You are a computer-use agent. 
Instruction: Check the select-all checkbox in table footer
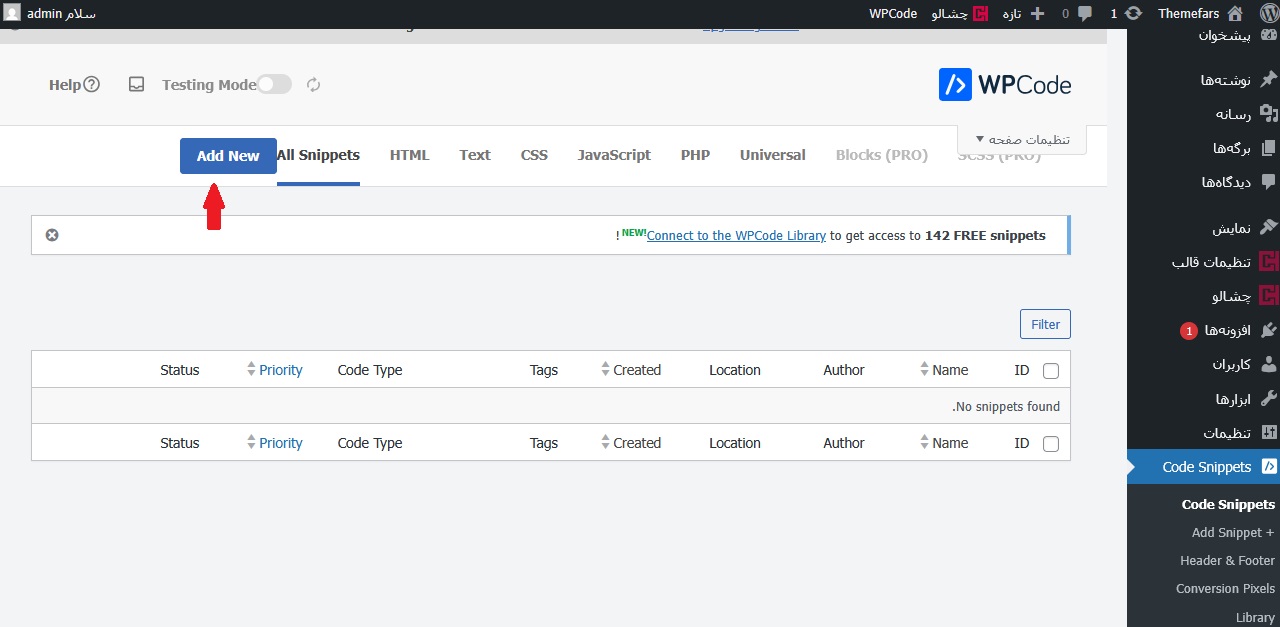[1050, 444]
